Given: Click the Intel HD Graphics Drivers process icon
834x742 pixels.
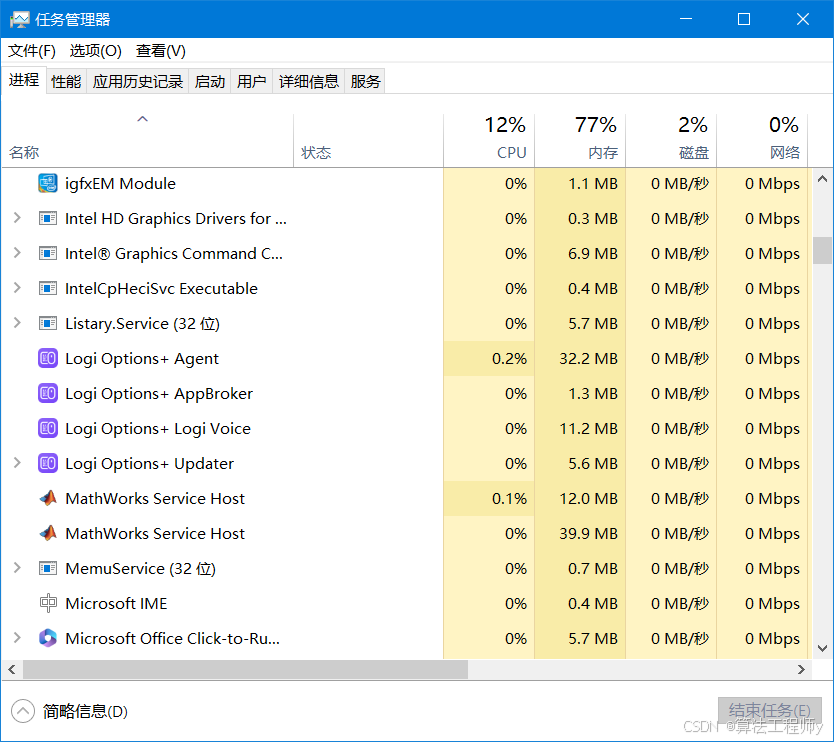Looking at the screenshot, I should (x=48, y=219).
